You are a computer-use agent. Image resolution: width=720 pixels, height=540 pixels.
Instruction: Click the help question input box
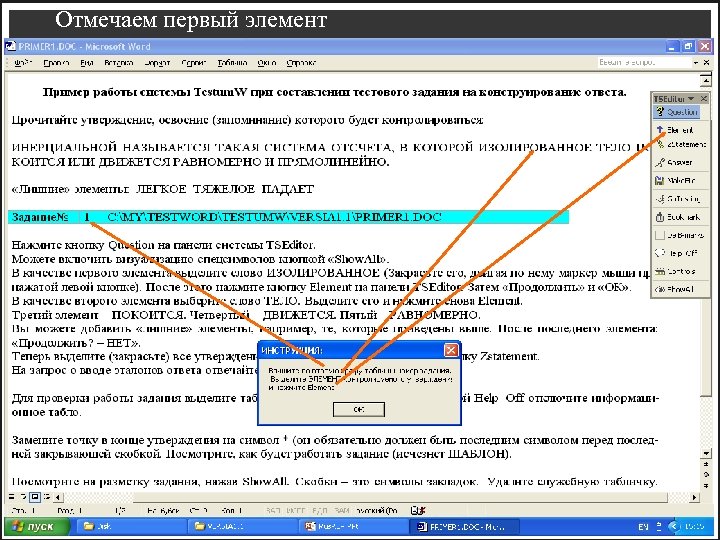click(x=644, y=62)
